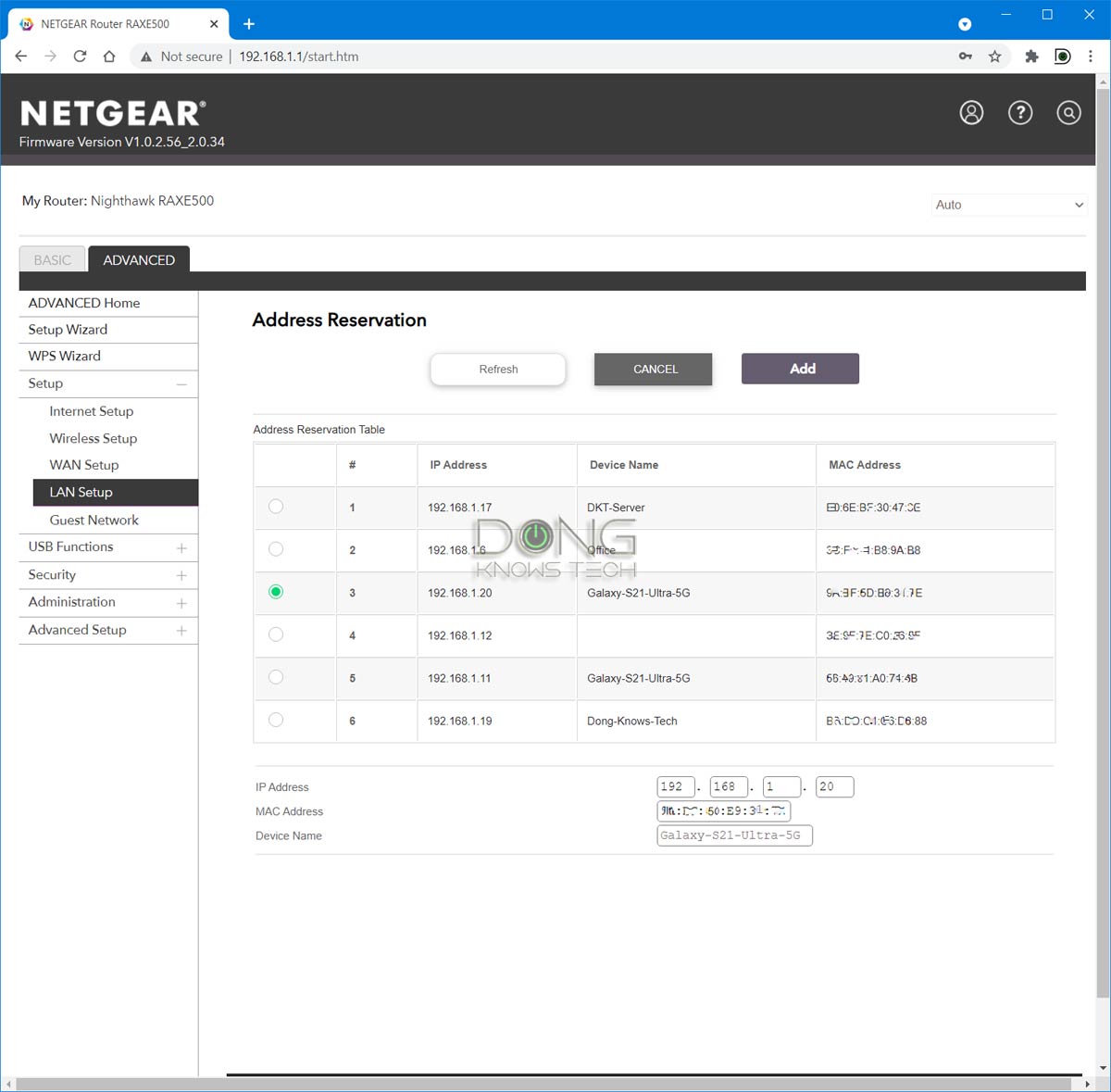This screenshot has height=1092, width=1111.
Task: Reload the page with browser refresh icon
Action: click(80, 56)
